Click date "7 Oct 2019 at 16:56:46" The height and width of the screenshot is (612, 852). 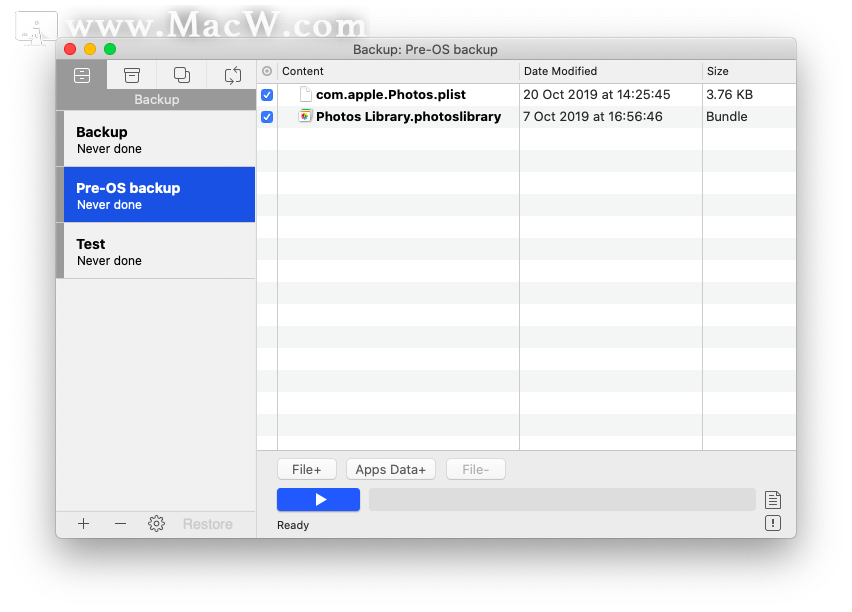coord(593,117)
